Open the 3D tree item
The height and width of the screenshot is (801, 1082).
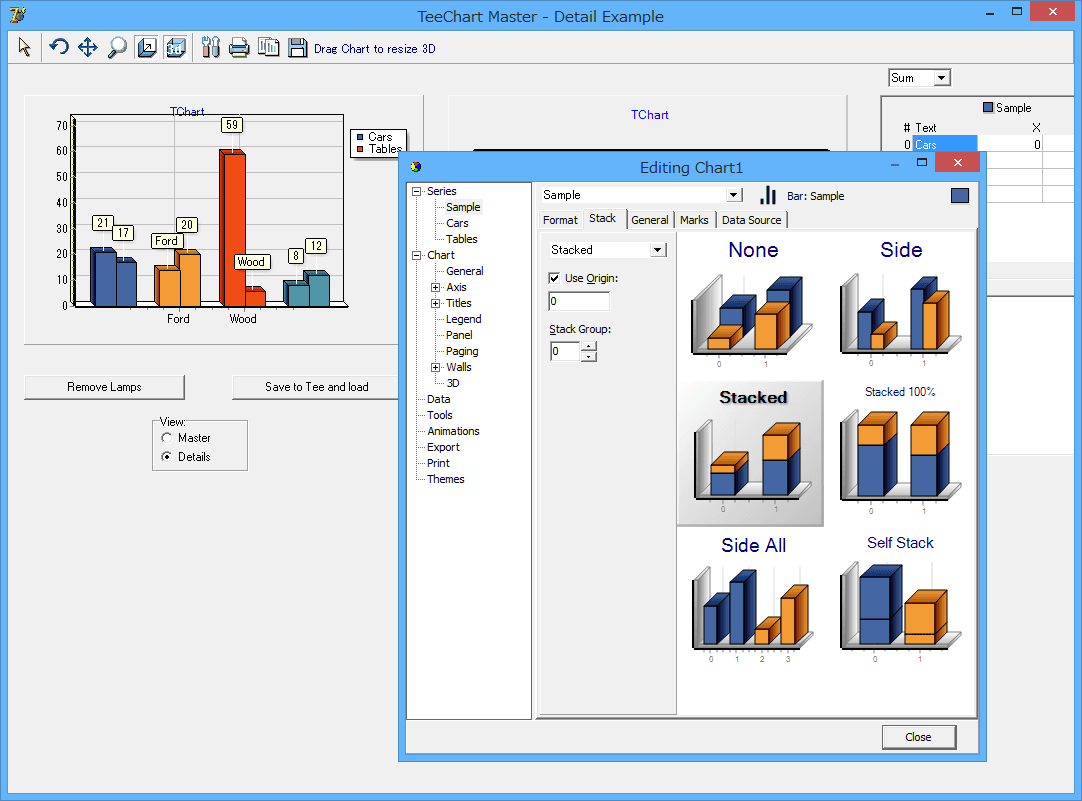(453, 383)
